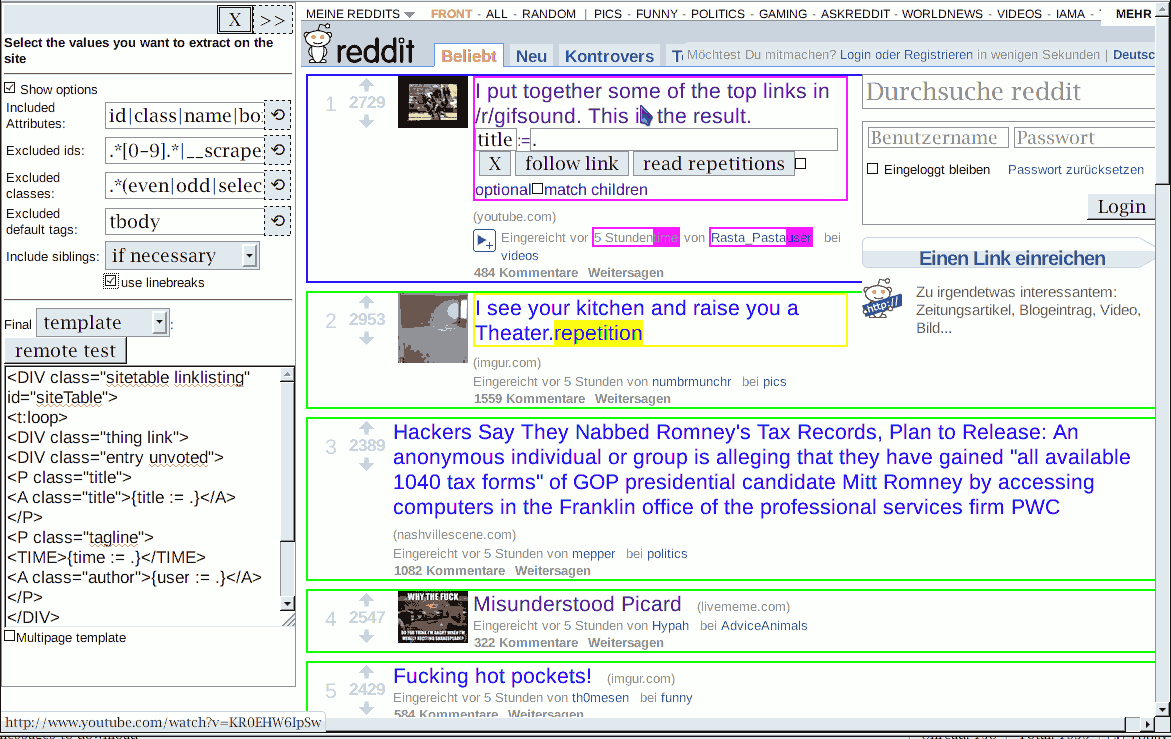Click the page horizontal scrollbar right arrow
The height and width of the screenshot is (739, 1171).
click(1147, 723)
